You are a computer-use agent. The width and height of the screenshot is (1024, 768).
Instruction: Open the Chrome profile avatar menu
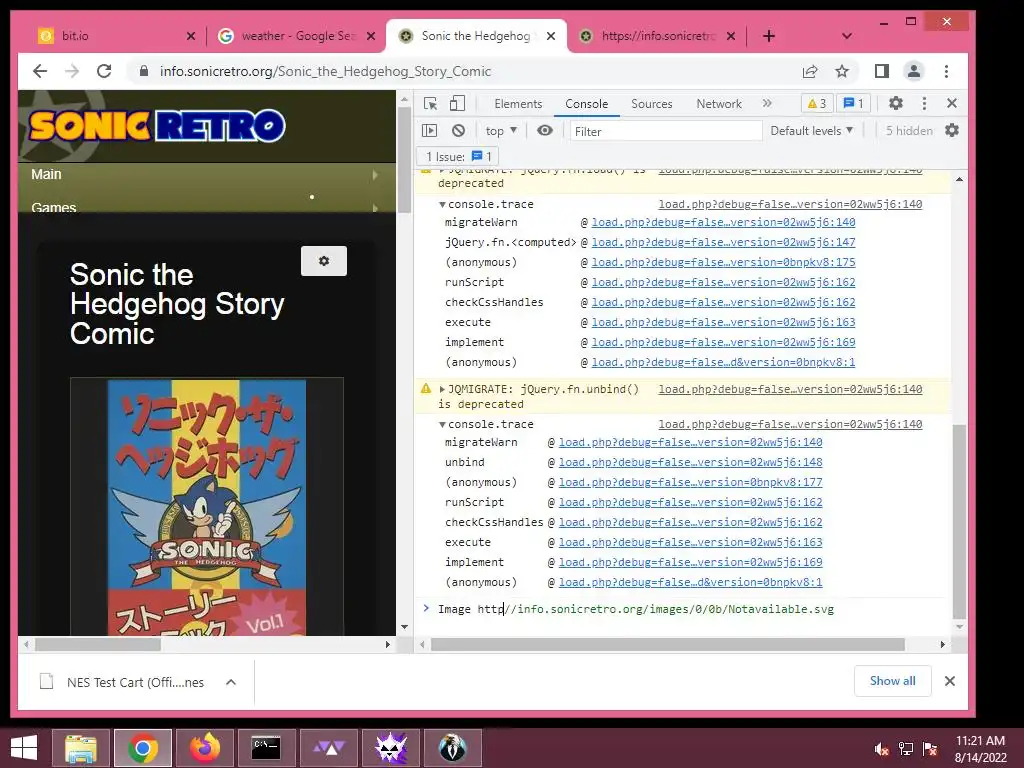[x=914, y=71]
